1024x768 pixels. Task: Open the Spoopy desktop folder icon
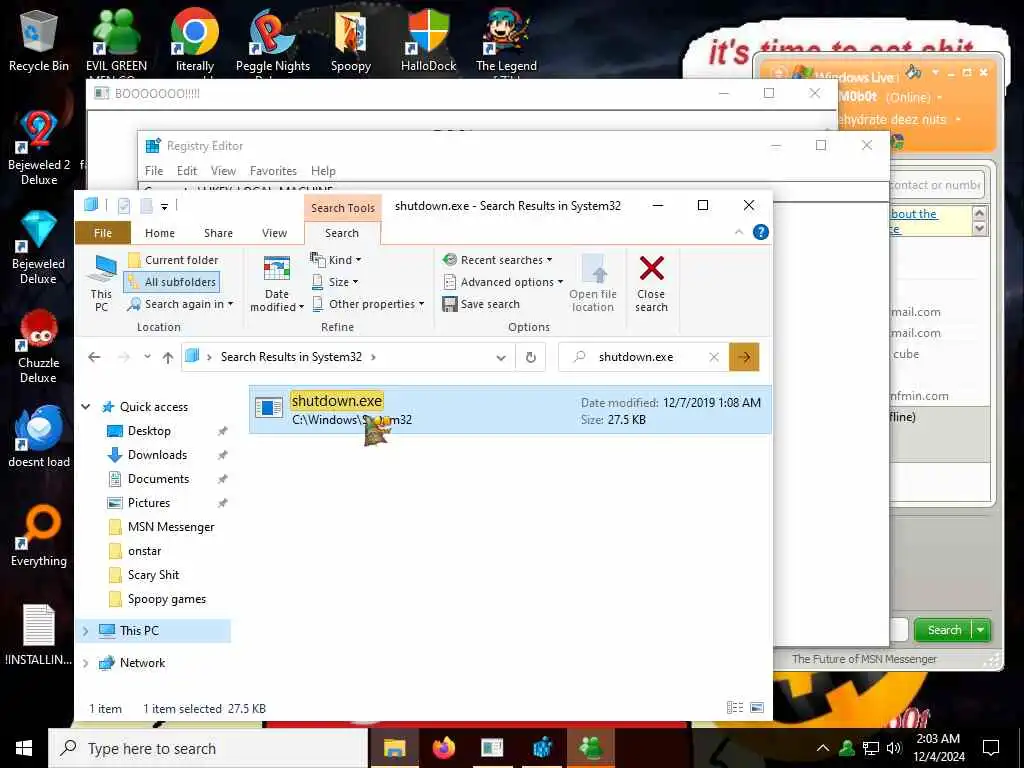[351, 39]
